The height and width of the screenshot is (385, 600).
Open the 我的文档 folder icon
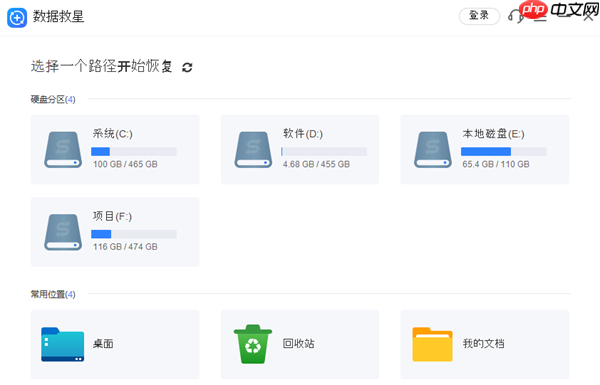coord(432,344)
